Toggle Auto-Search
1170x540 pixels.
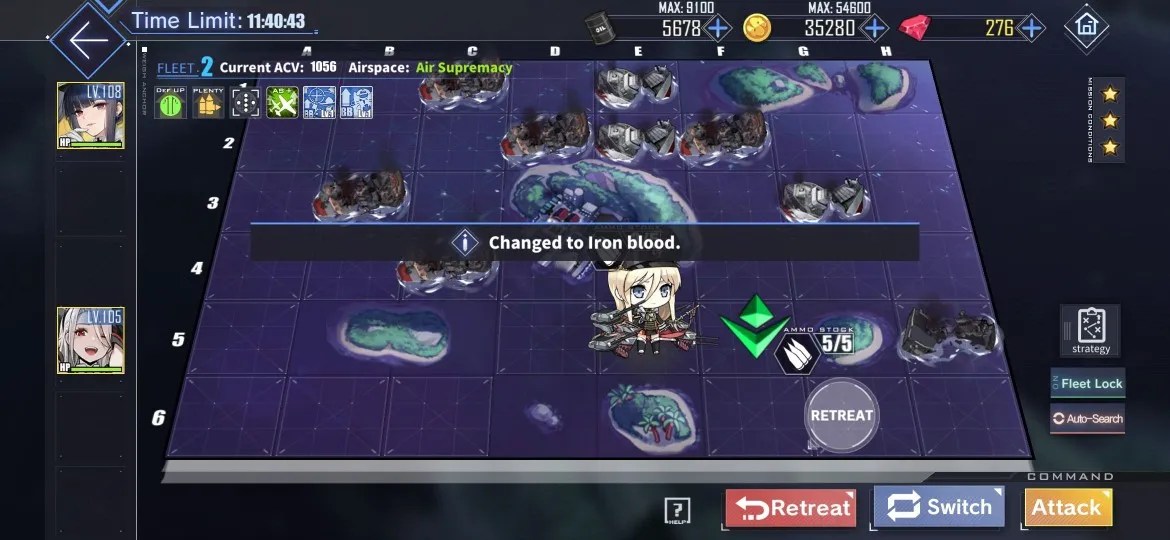click(x=1087, y=418)
